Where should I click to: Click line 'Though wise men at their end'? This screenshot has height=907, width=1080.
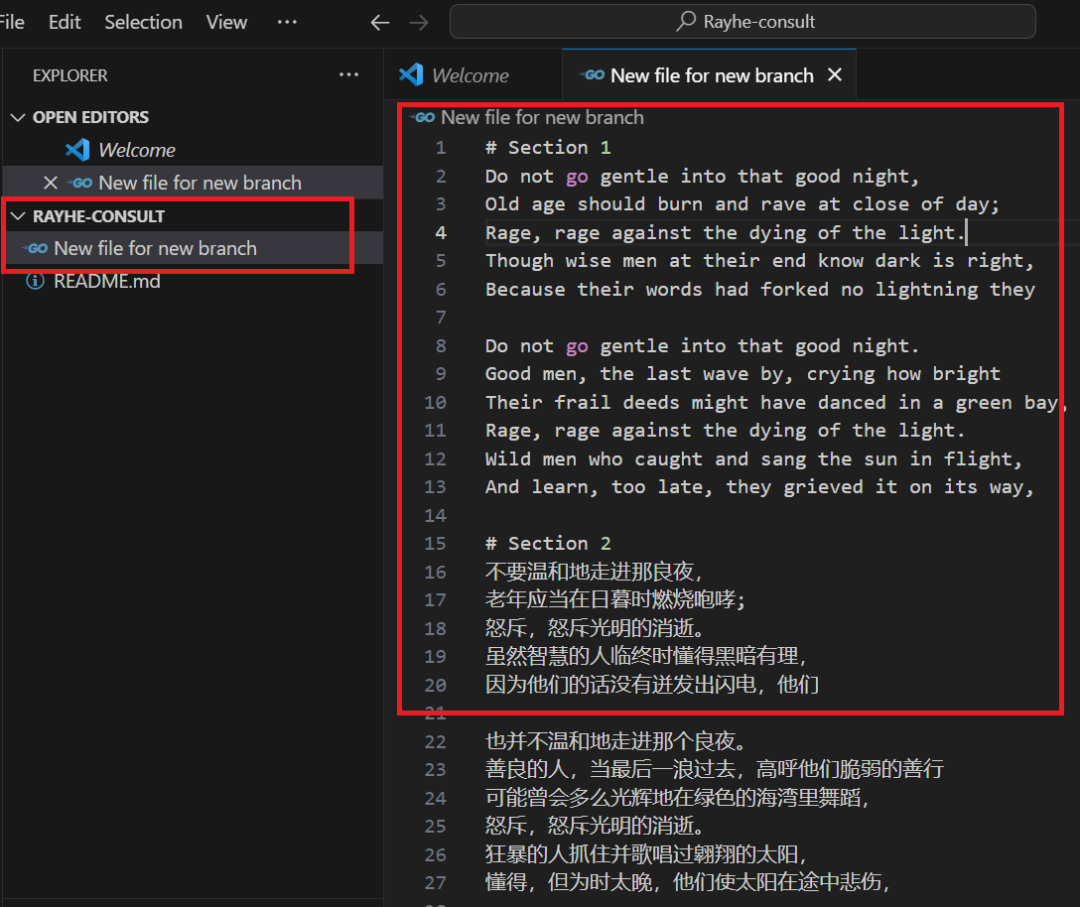pyautogui.click(x=760, y=261)
